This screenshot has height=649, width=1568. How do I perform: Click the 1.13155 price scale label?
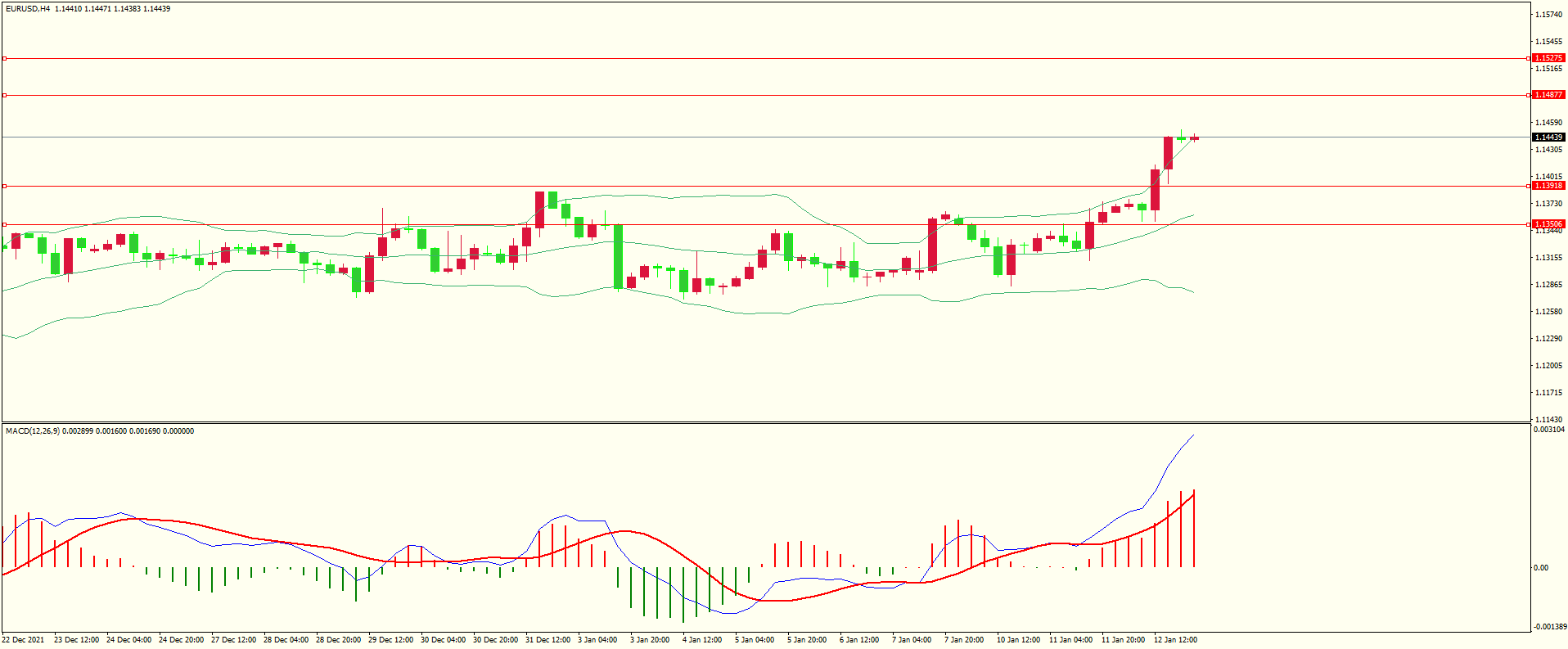pos(1549,258)
